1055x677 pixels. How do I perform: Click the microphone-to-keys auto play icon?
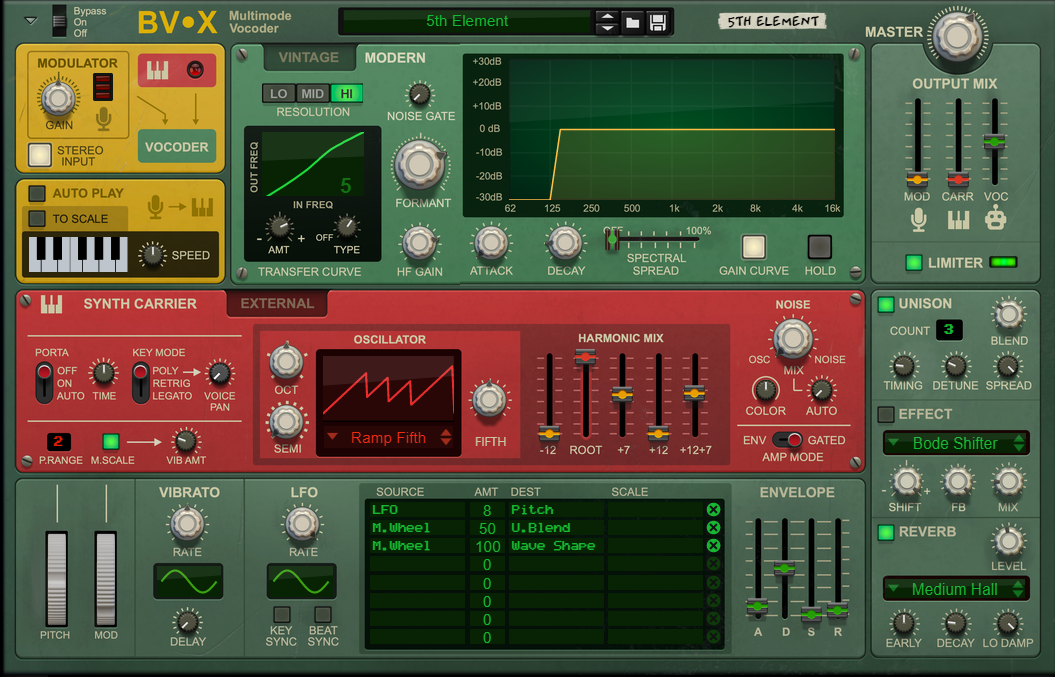(x=180, y=207)
